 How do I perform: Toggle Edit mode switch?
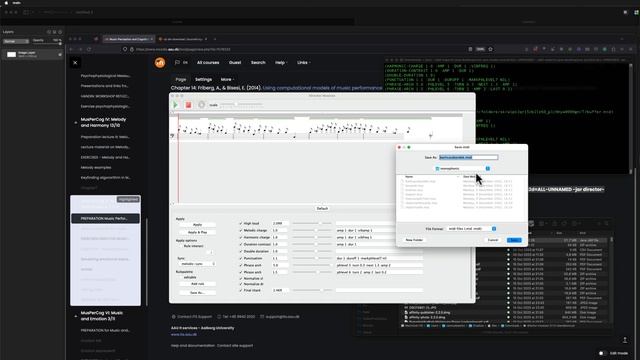coord(602,353)
